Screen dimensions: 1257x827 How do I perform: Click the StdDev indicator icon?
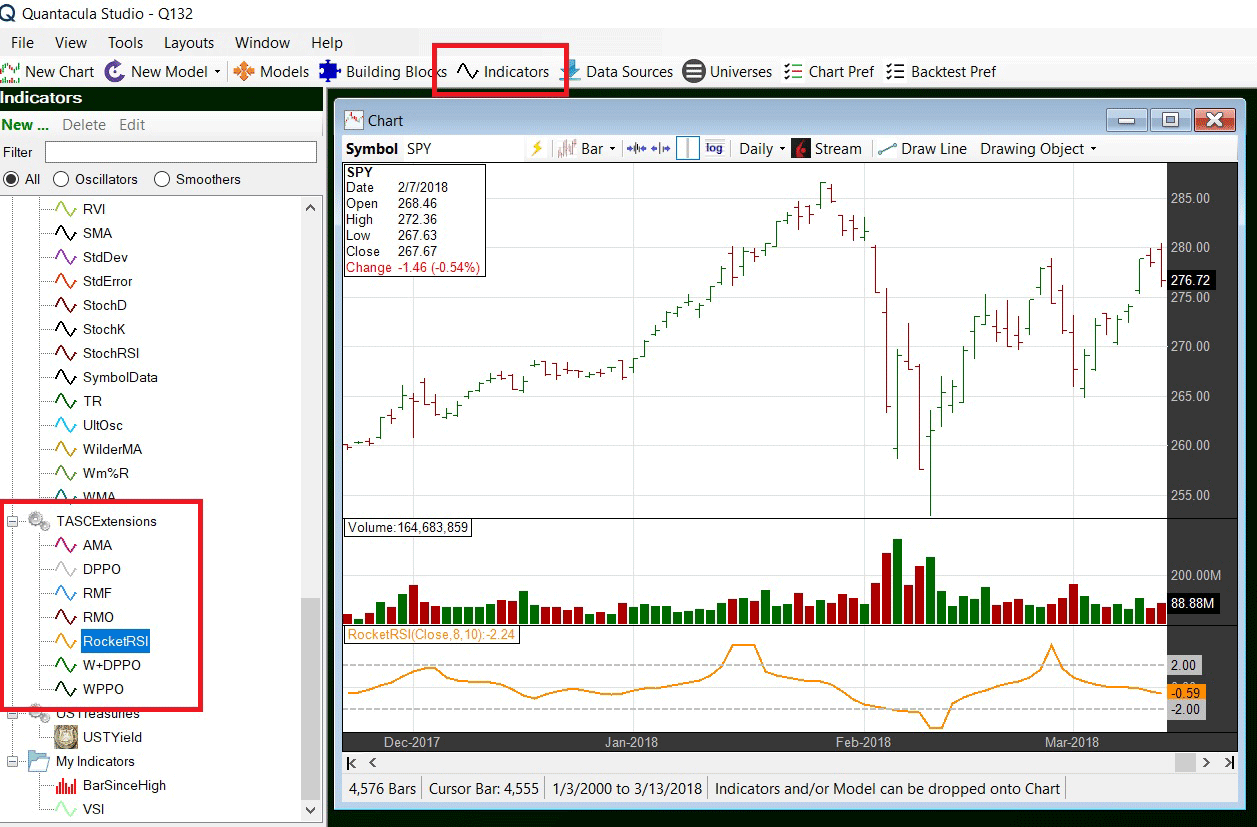pos(66,257)
